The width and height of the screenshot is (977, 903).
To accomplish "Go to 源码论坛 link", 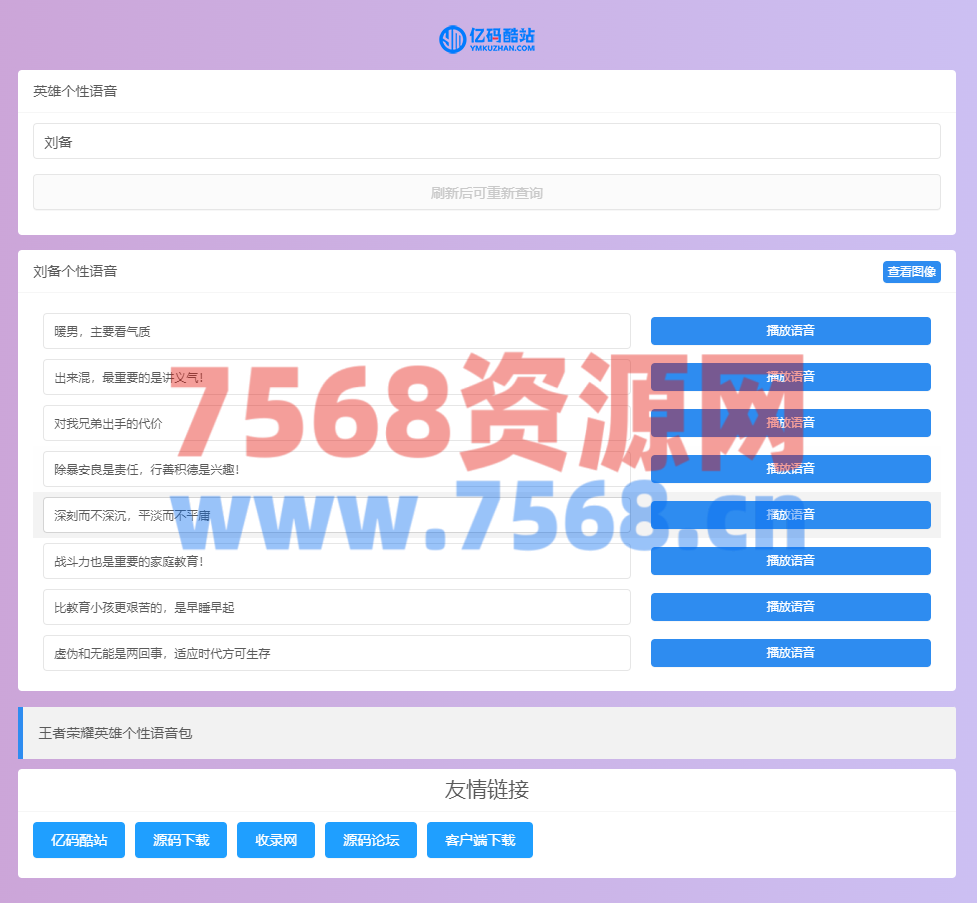I will (x=371, y=840).
